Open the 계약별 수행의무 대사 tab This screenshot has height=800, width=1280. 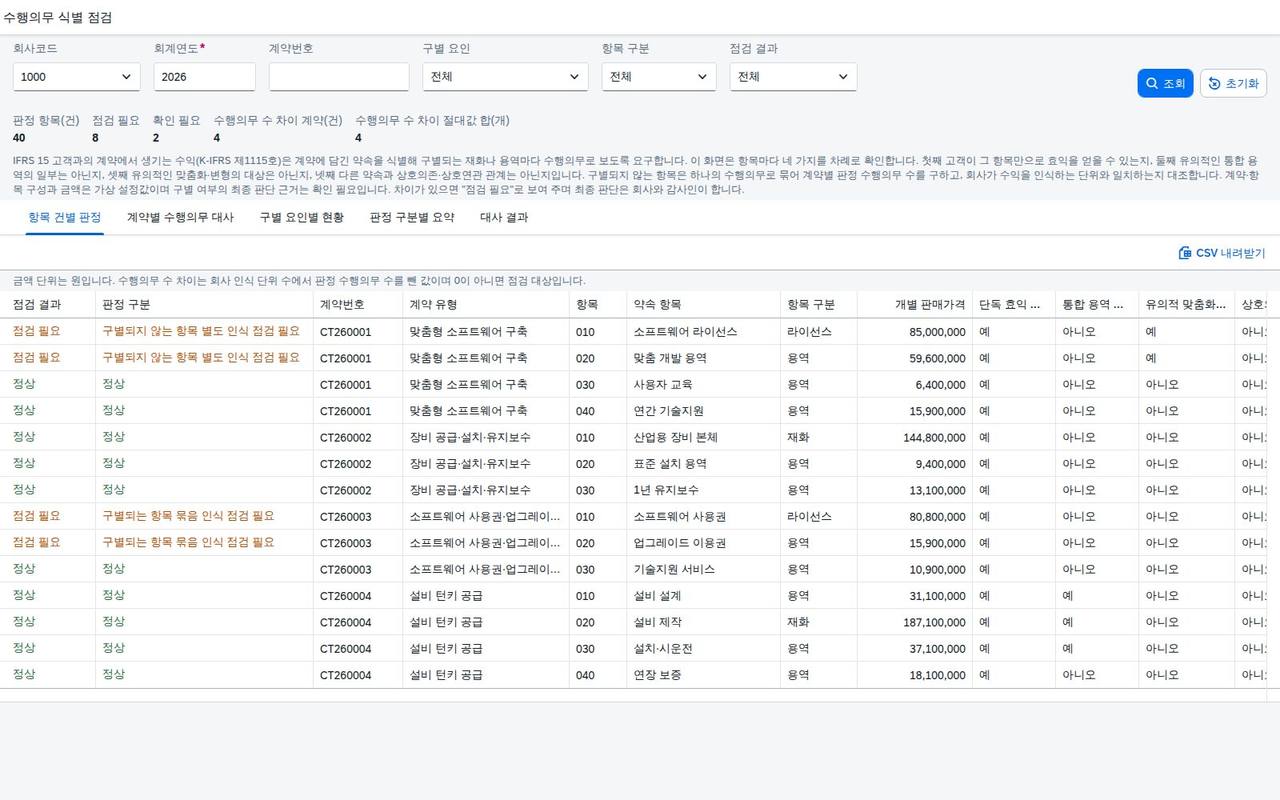coord(180,217)
